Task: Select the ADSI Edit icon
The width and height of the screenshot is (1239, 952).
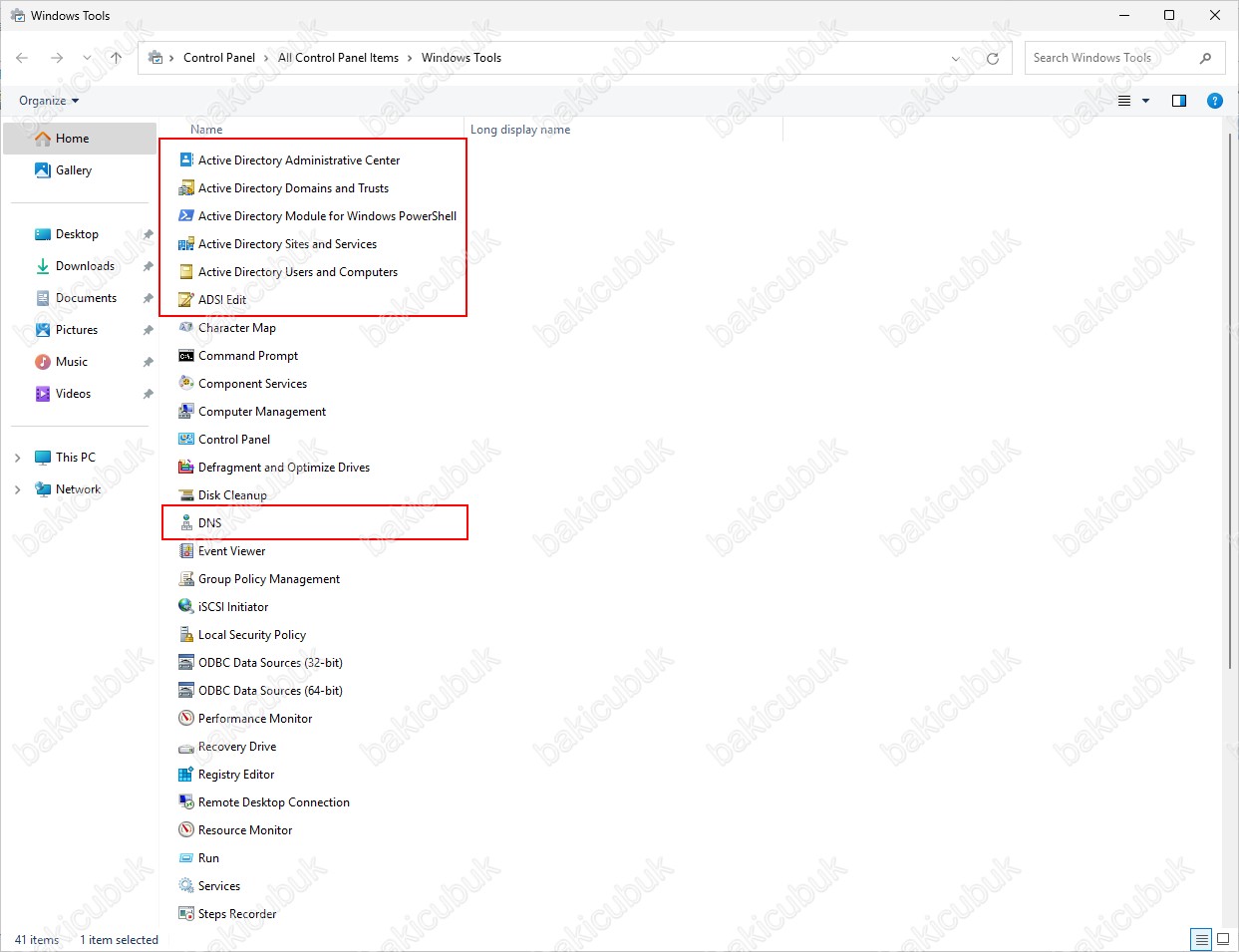Action: click(186, 299)
